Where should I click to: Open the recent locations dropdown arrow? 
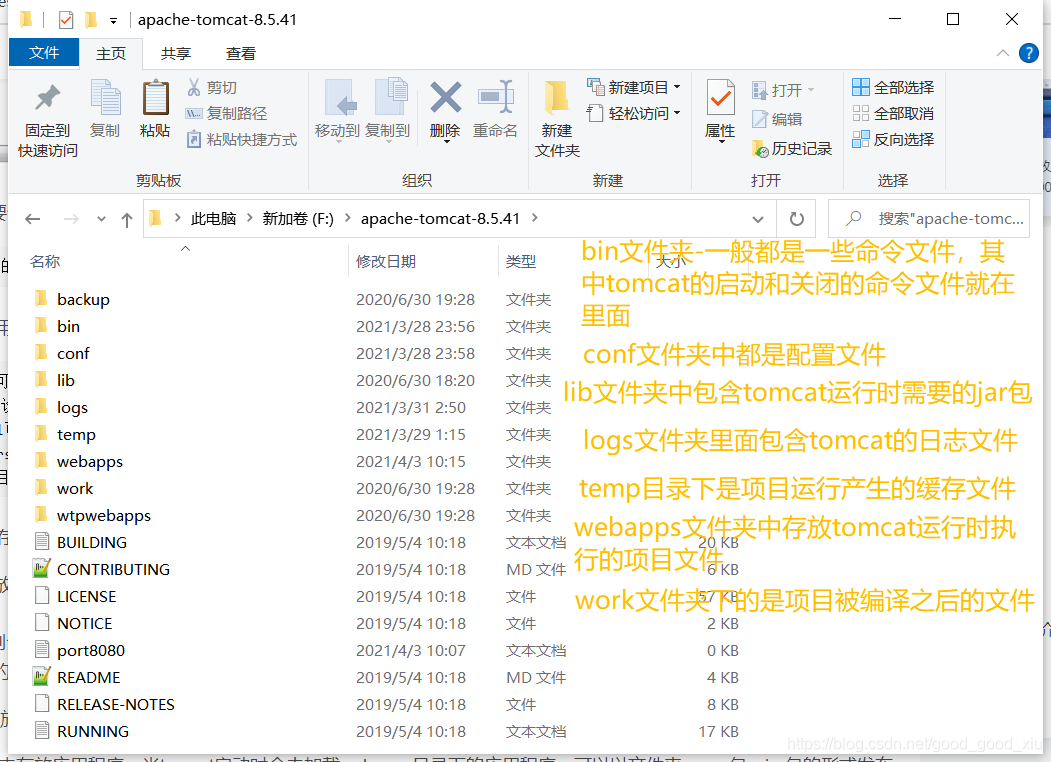(101, 218)
